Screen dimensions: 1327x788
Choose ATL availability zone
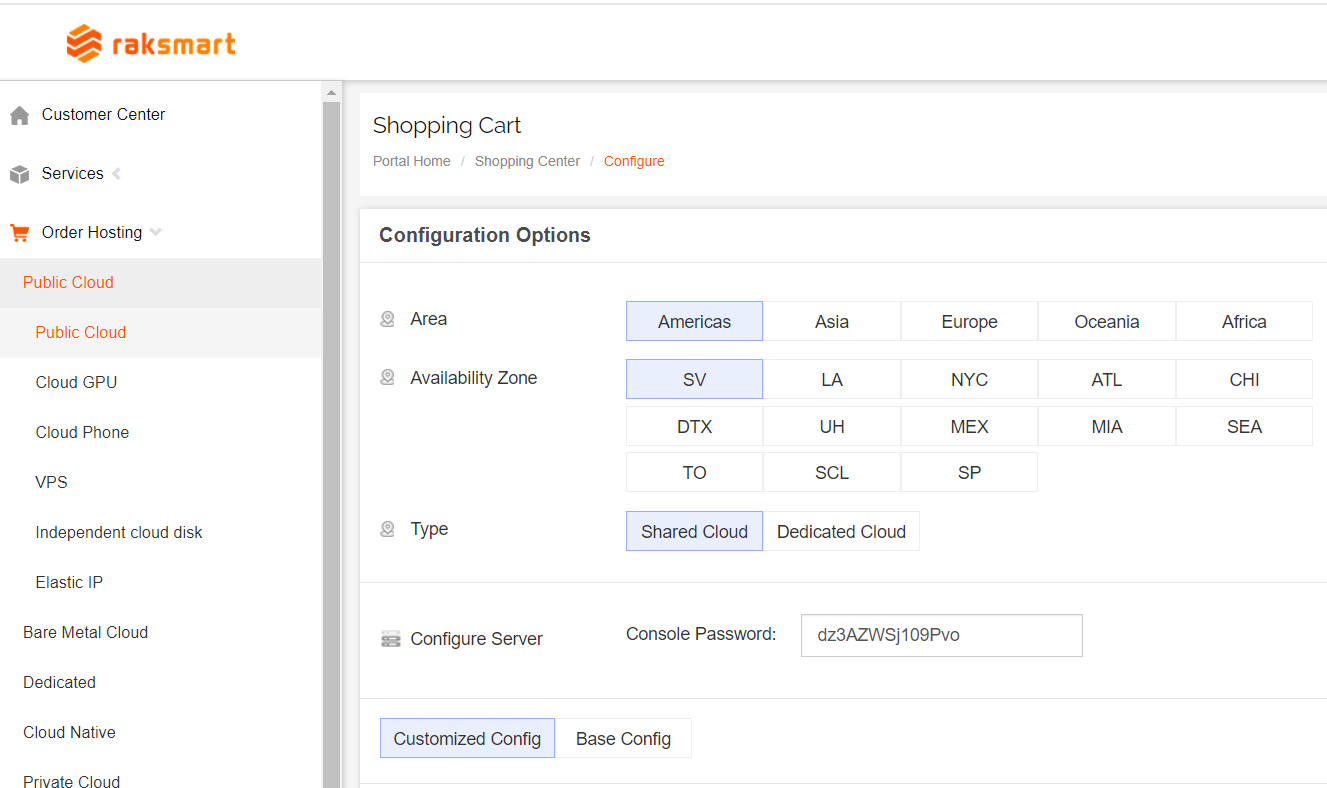coord(1107,379)
